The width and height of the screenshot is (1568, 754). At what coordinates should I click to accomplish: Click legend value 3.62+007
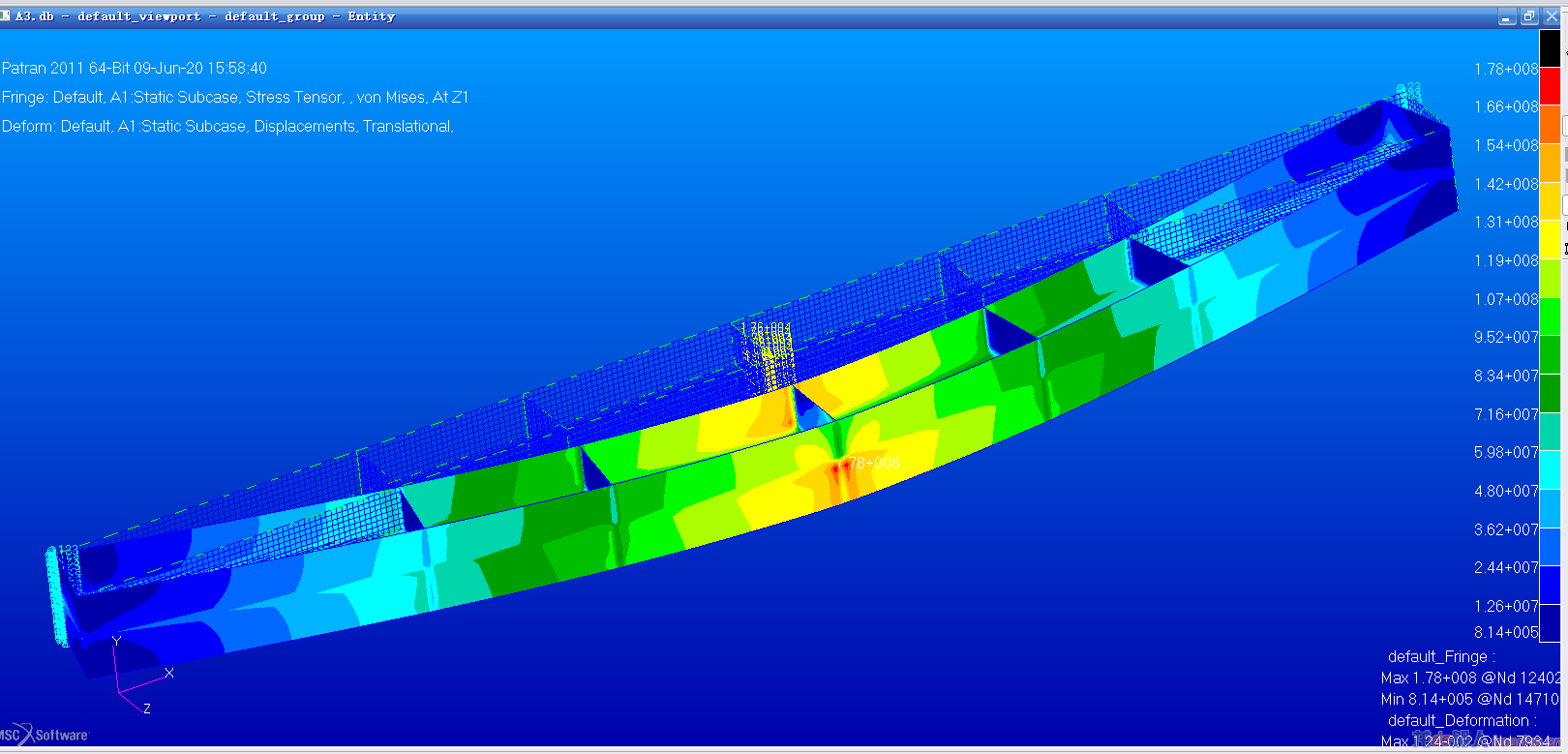coord(1506,529)
